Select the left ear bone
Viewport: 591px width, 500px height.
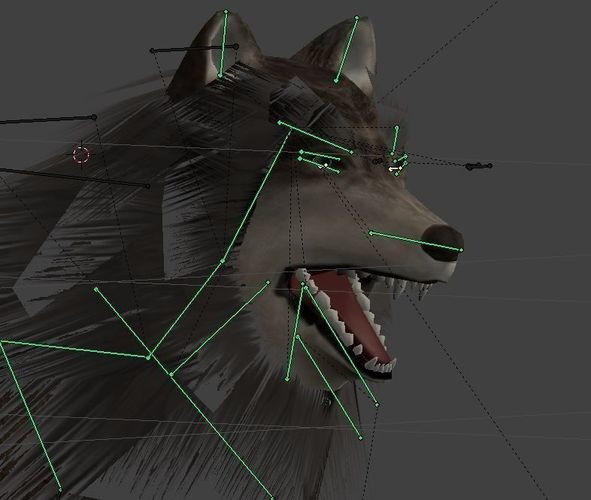(223, 44)
